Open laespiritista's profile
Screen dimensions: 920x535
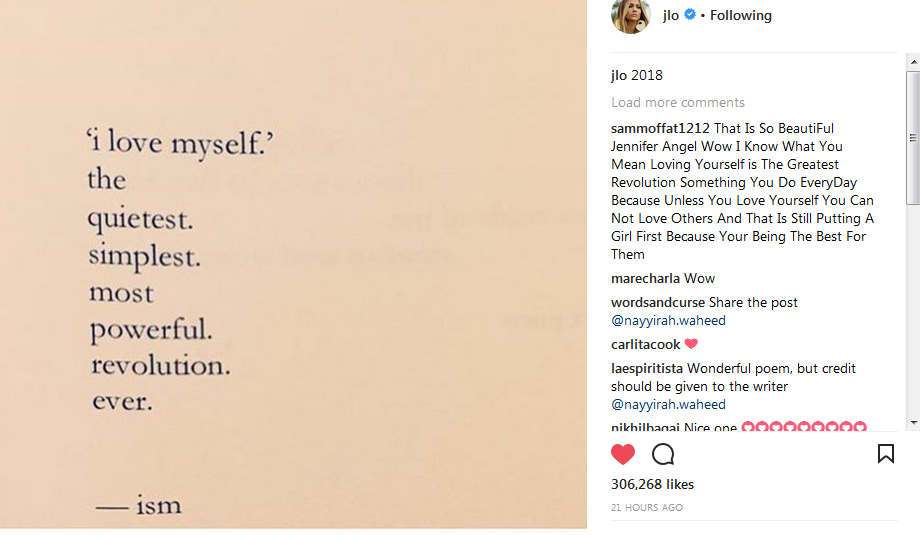click(x=647, y=368)
